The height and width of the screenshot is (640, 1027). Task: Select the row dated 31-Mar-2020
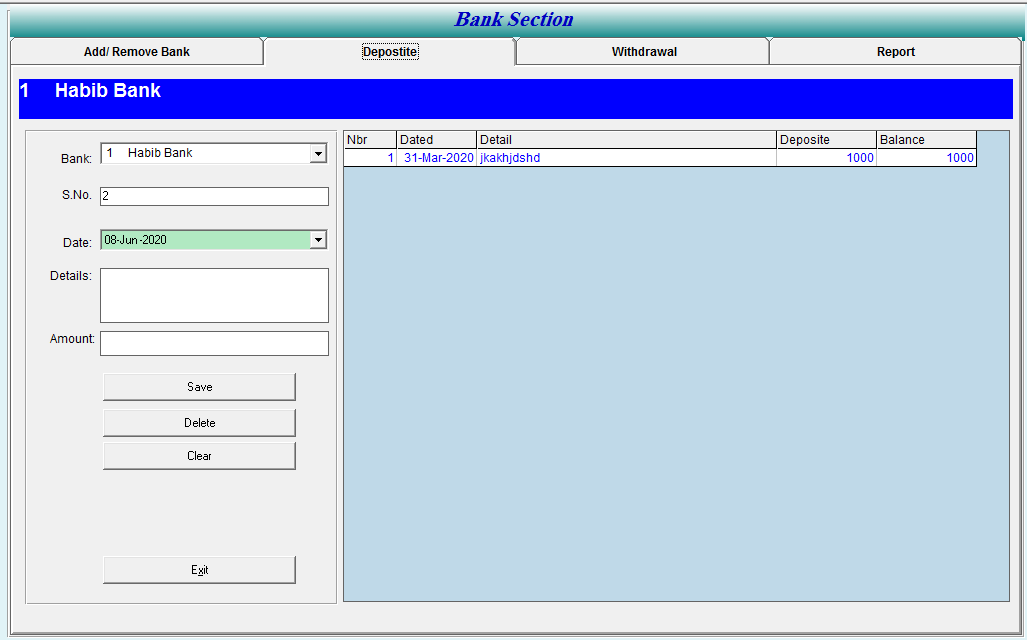point(660,158)
